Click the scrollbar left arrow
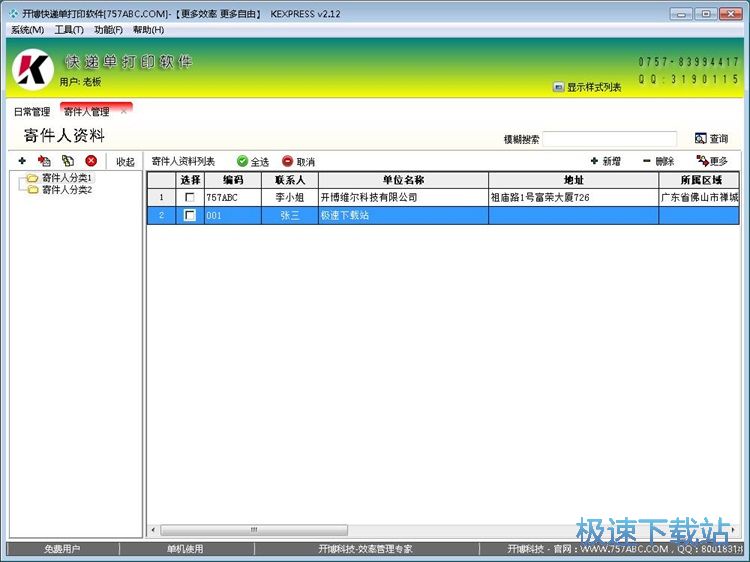Image resolution: width=750 pixels, height=562 pixels. tap(153, 530)
